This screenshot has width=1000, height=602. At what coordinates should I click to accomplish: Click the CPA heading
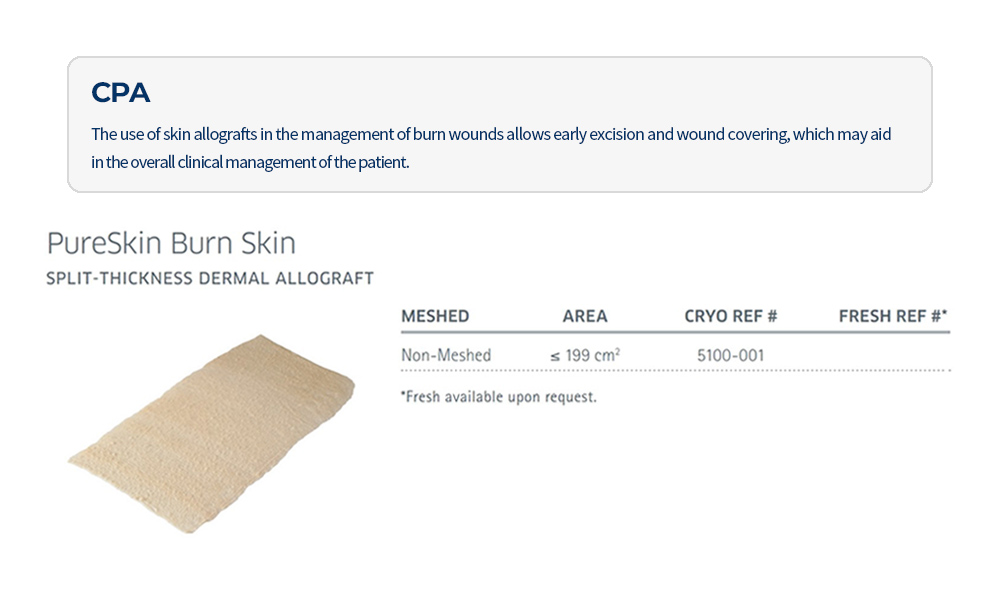click(120, 93)
